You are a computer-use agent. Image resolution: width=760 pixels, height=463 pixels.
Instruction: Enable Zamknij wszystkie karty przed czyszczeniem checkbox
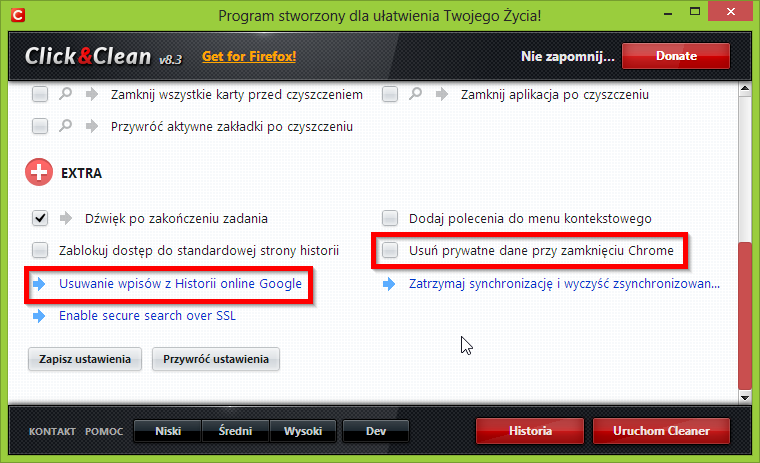[x=40, y=94]
